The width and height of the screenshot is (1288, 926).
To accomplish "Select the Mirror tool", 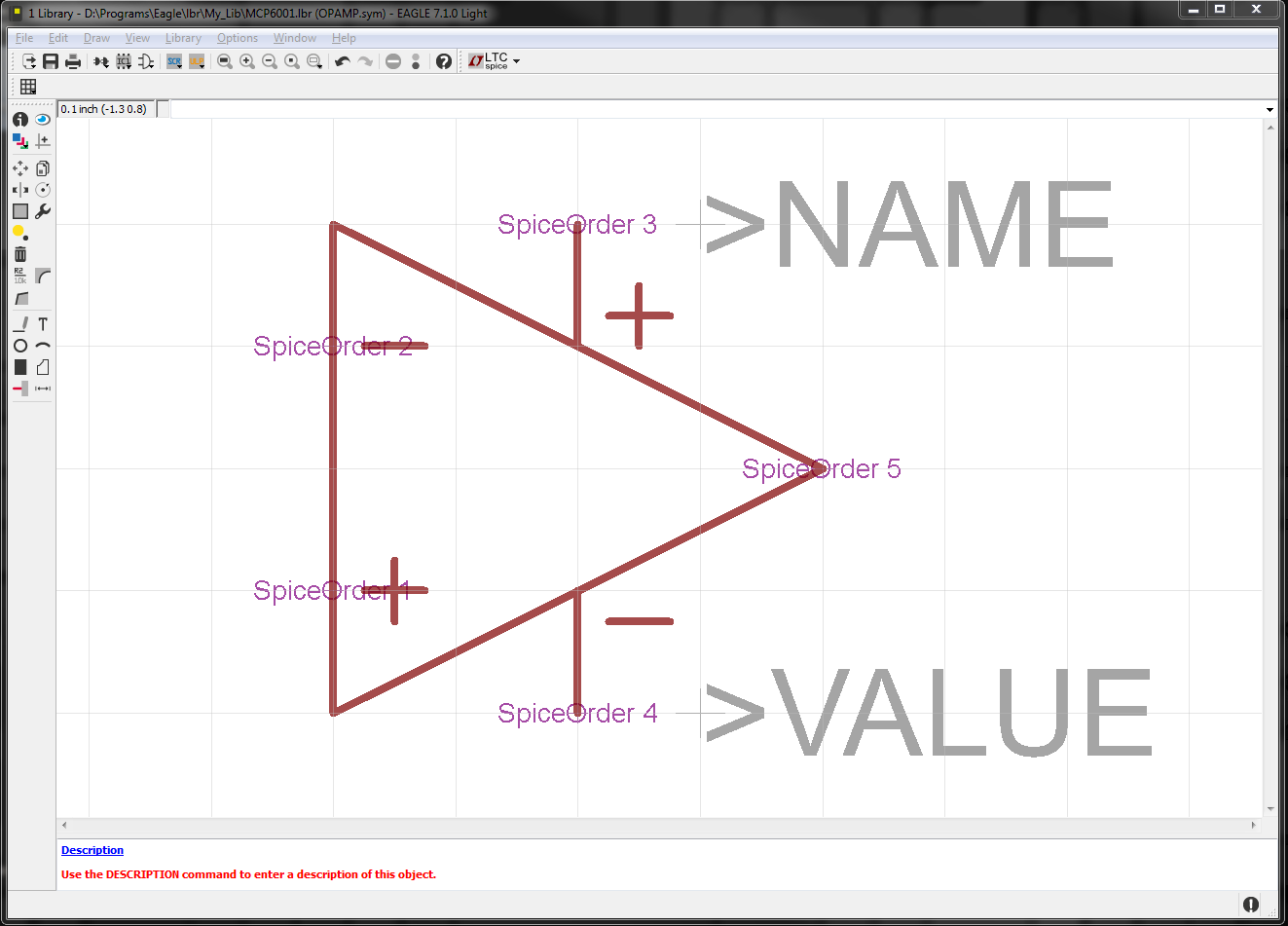I will [x=19, y=190].
